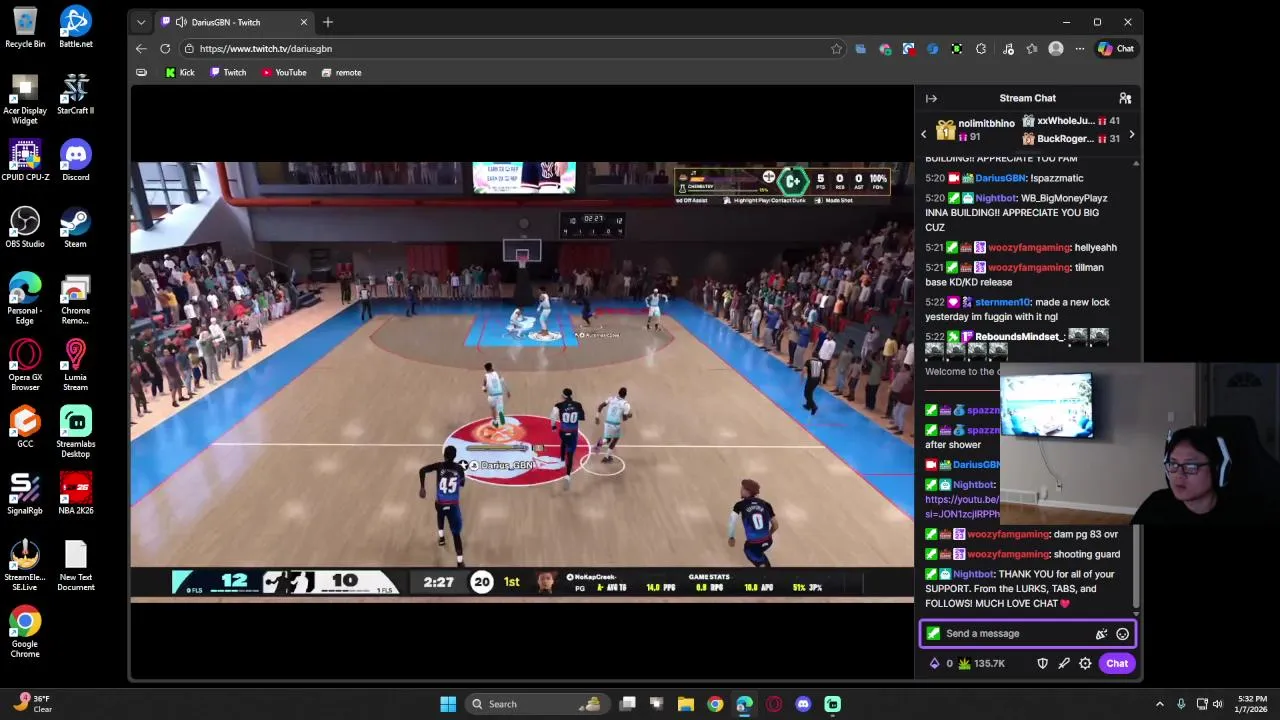Open Battle.net desktop icon
This screenshot has width=1280, height=720.
[75, 27]
